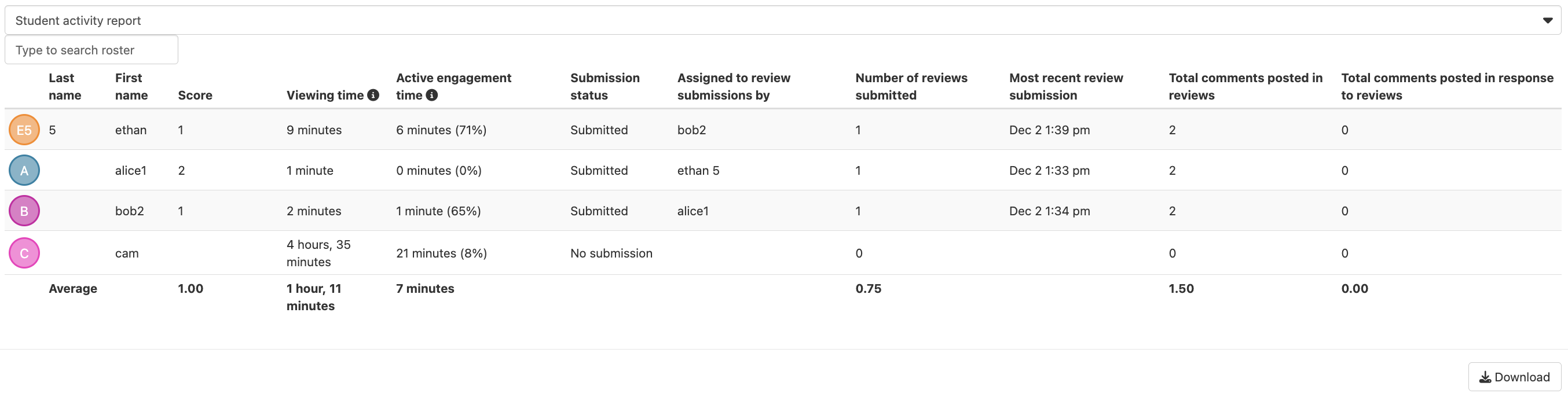Click Number of reviews submitted header
This screenshot has height=397, width=1568.
(x=911, y=86)
